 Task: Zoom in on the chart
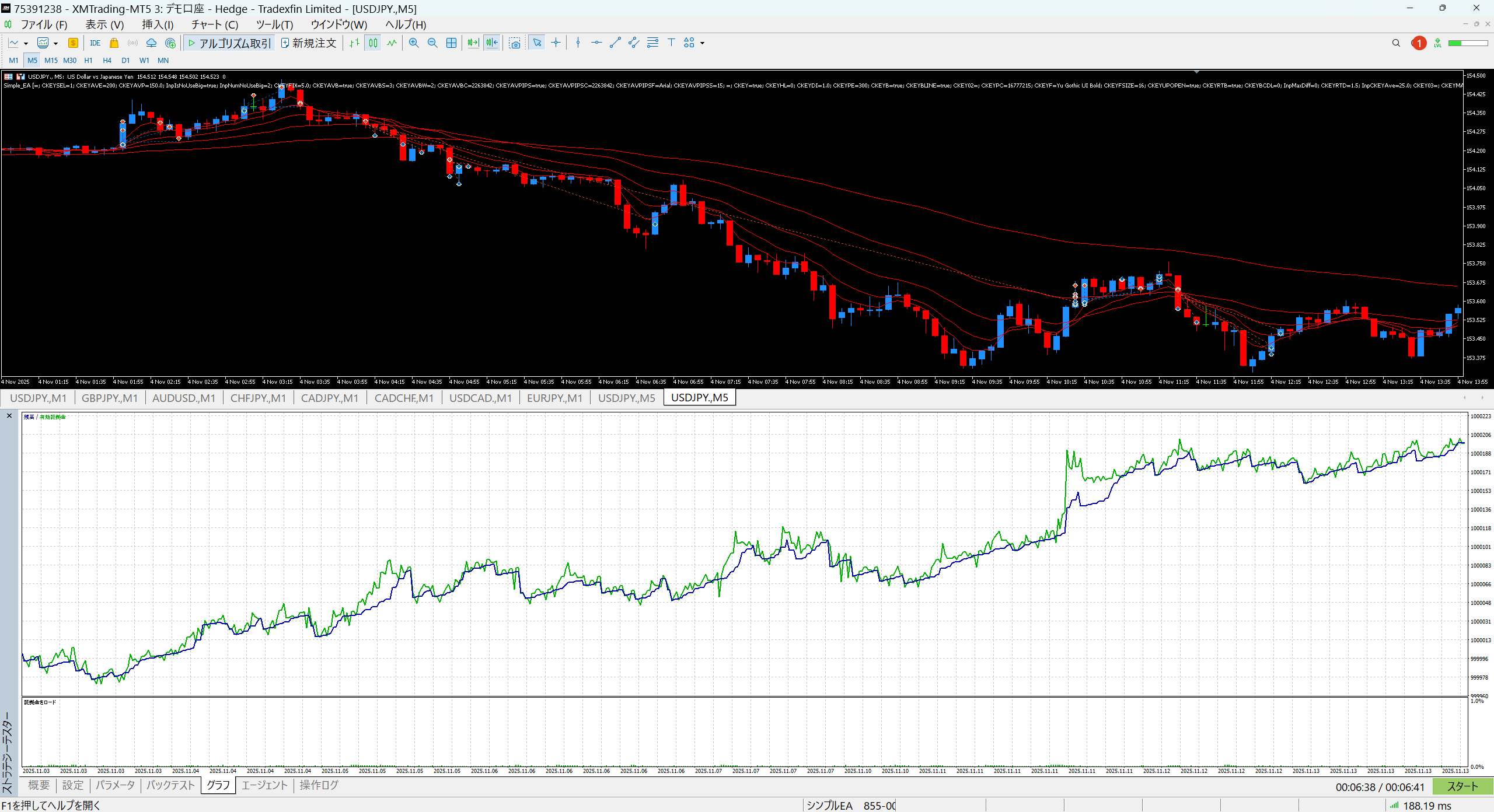(414, 43)
